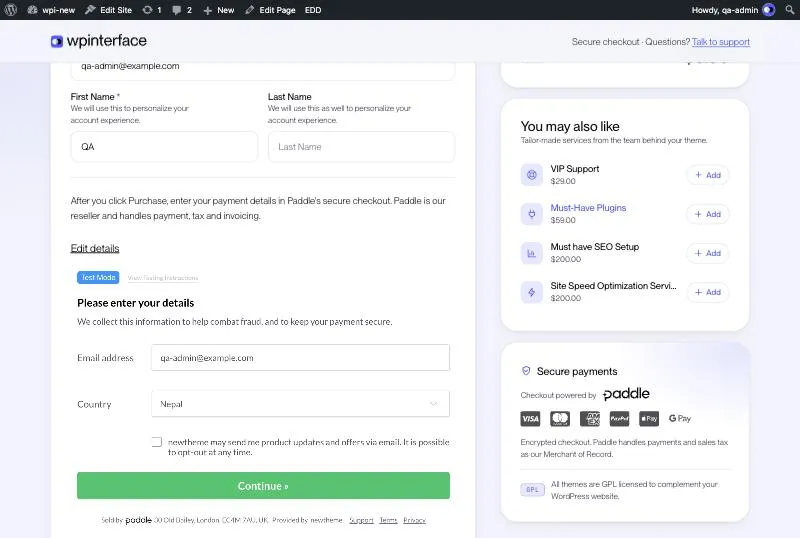800x538 pixels.
Task: Add Must-Have Plugins to the order
Action: point(708,214)
